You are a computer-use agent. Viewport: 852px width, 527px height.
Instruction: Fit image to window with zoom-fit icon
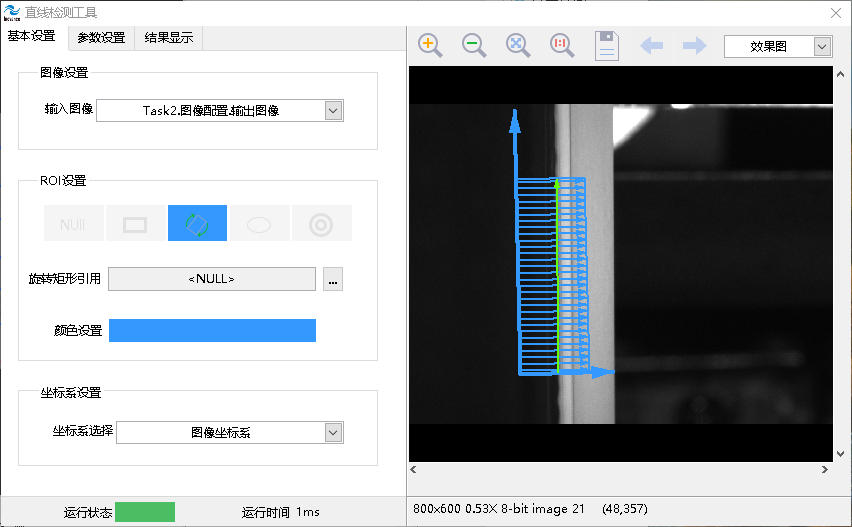[518, 45]
